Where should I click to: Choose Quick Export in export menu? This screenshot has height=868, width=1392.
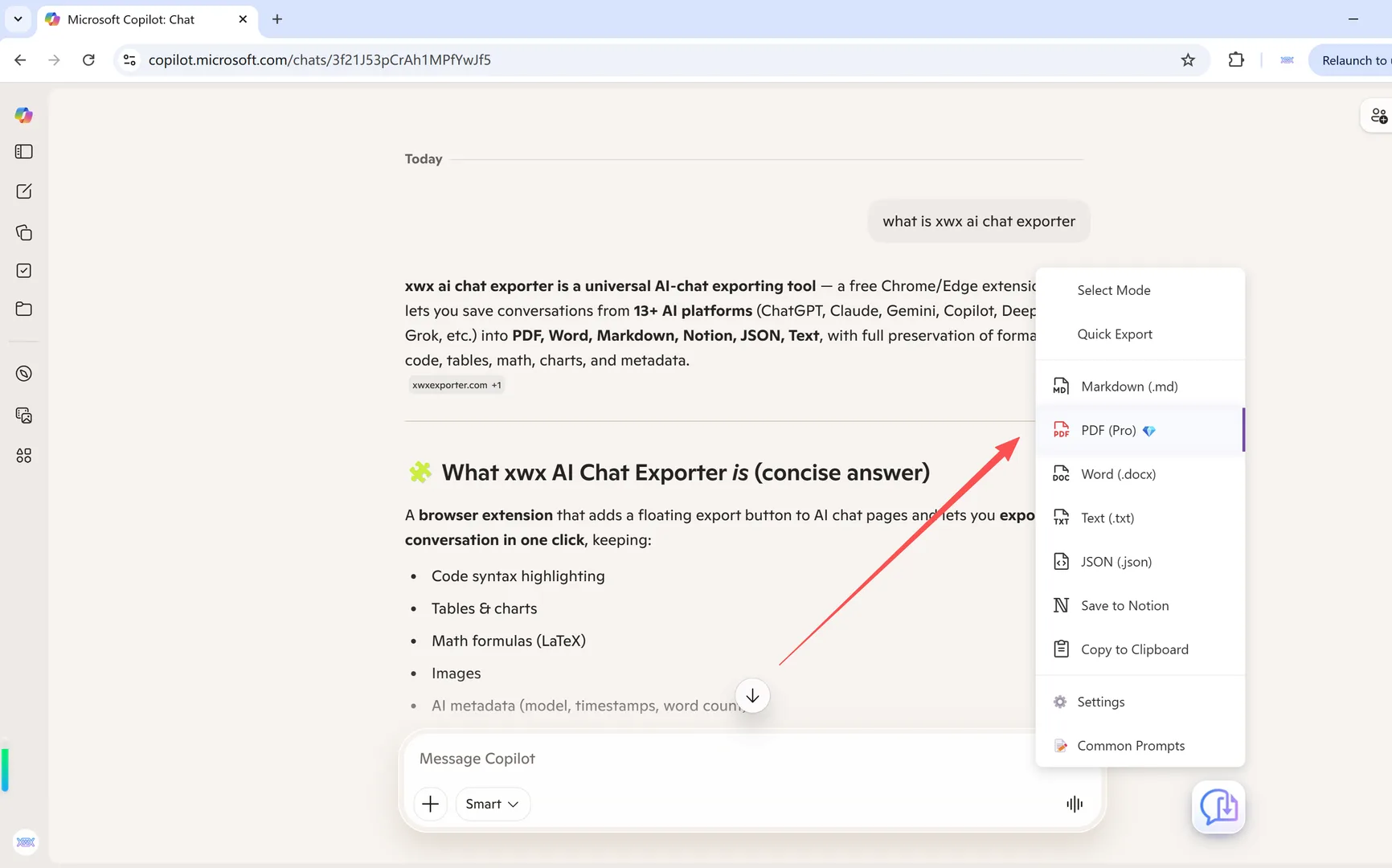coord(1140,334)
